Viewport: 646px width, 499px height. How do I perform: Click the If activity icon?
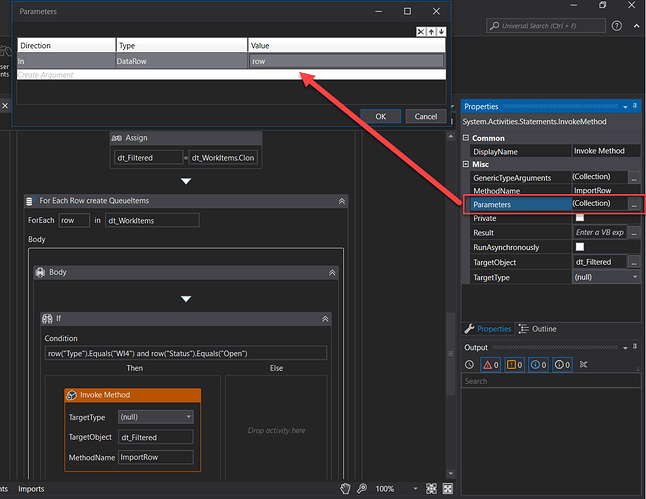(x=47, y=319)
